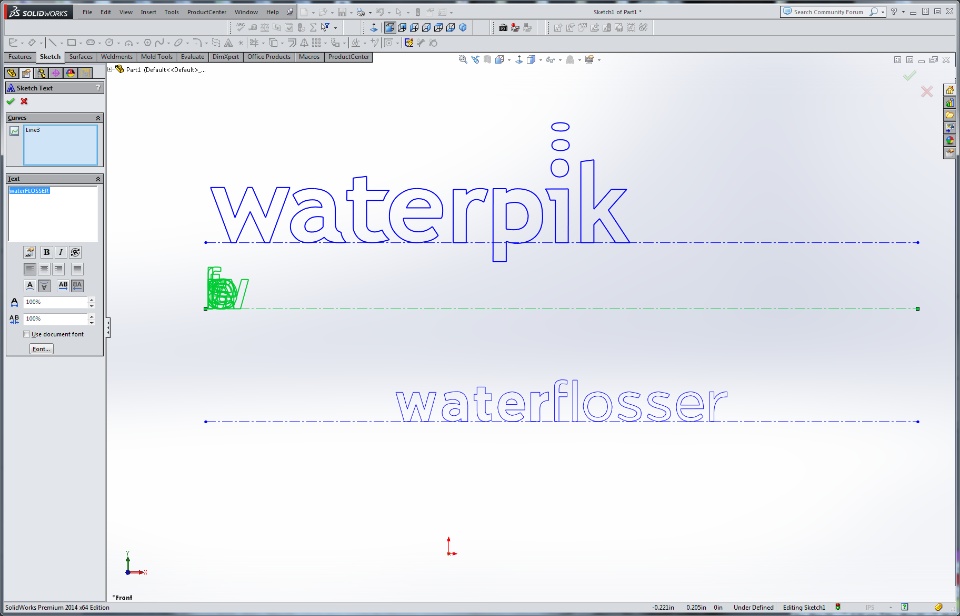This screenshot has height=616, width=960.
Task: Cancel Sketch Text with red X
Action: 24,102
